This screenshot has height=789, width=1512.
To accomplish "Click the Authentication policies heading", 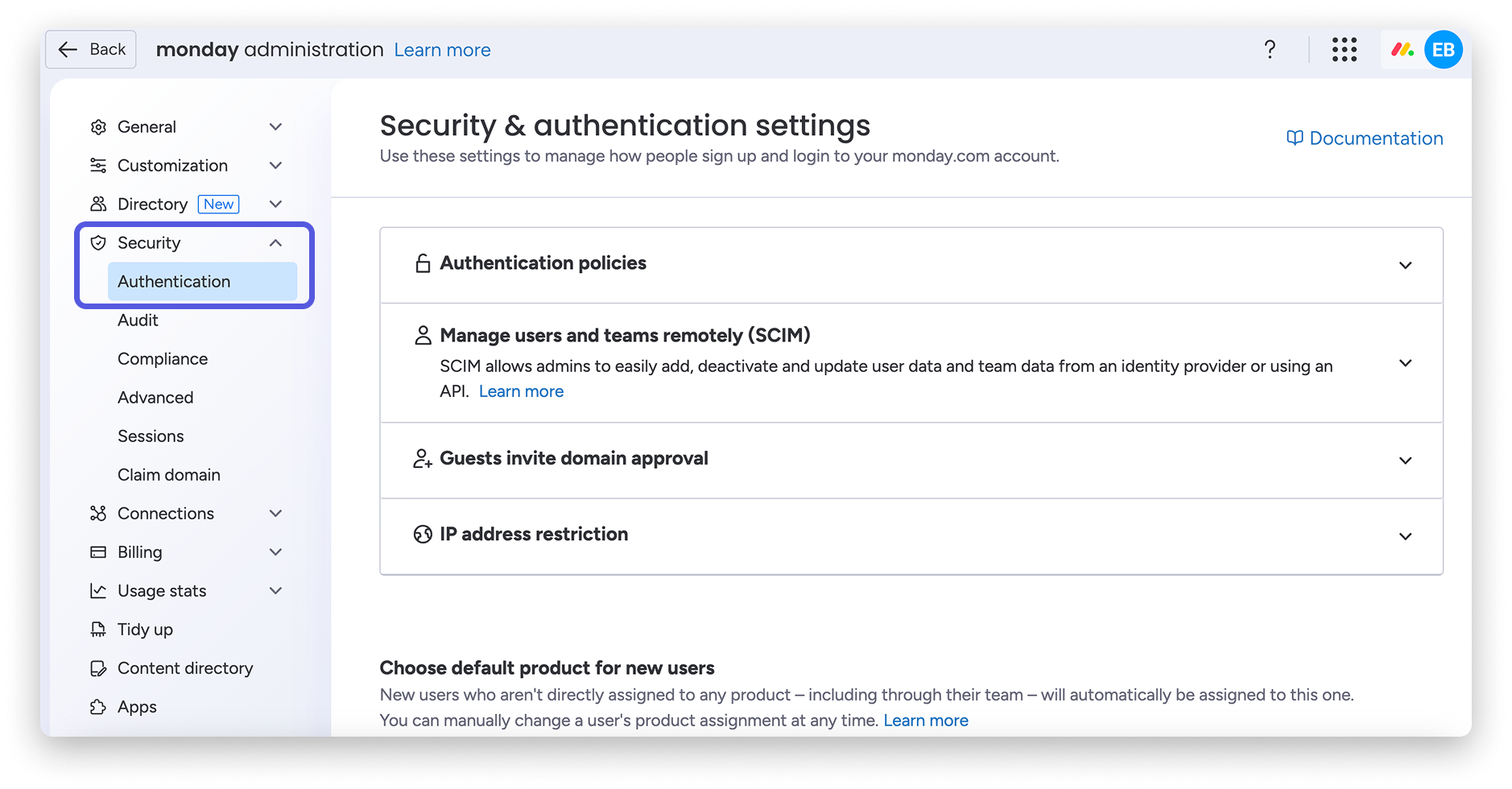I will pos(543,263).
